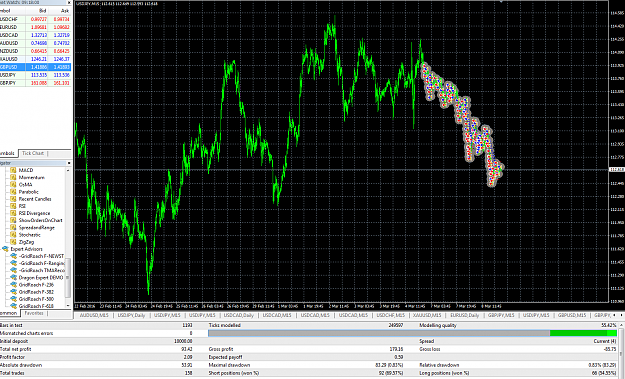Close the Navigator panel

point(69,163)
